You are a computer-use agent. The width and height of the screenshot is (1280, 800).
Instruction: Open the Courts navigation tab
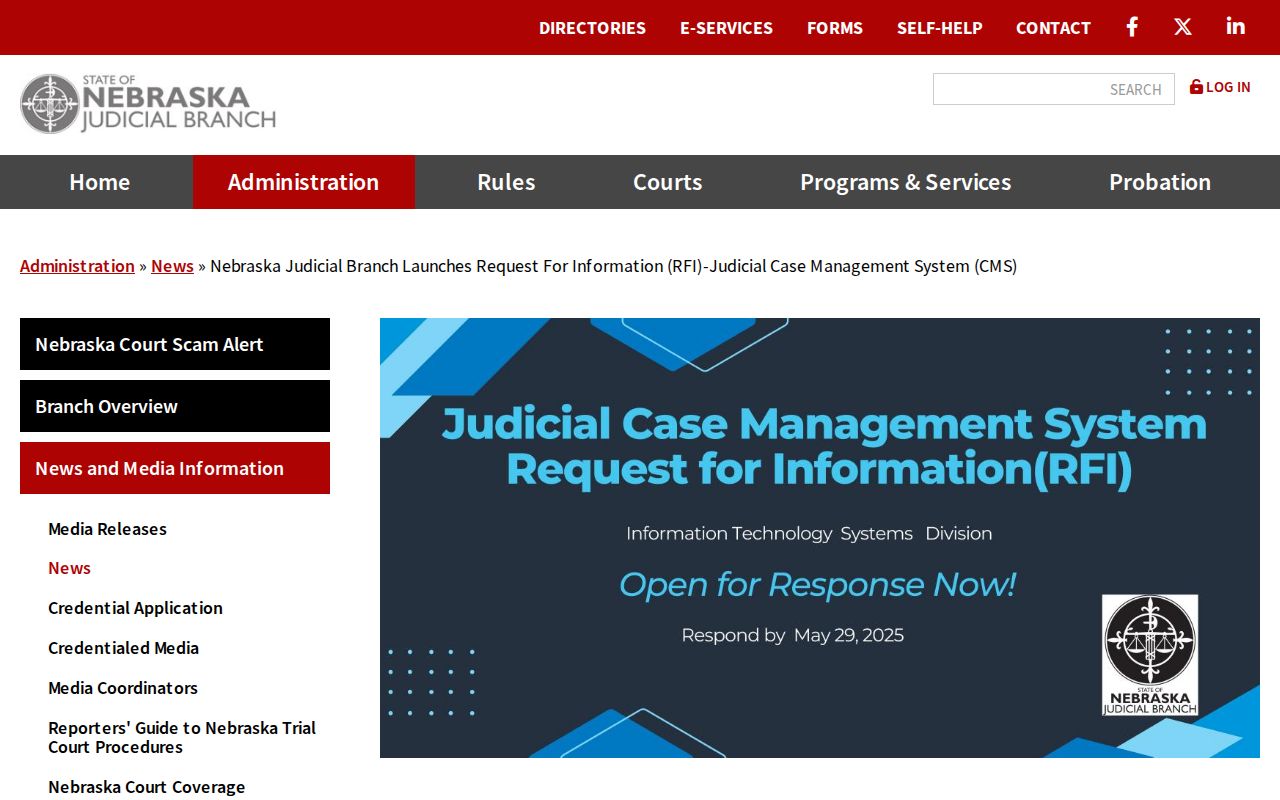[668, 182]
